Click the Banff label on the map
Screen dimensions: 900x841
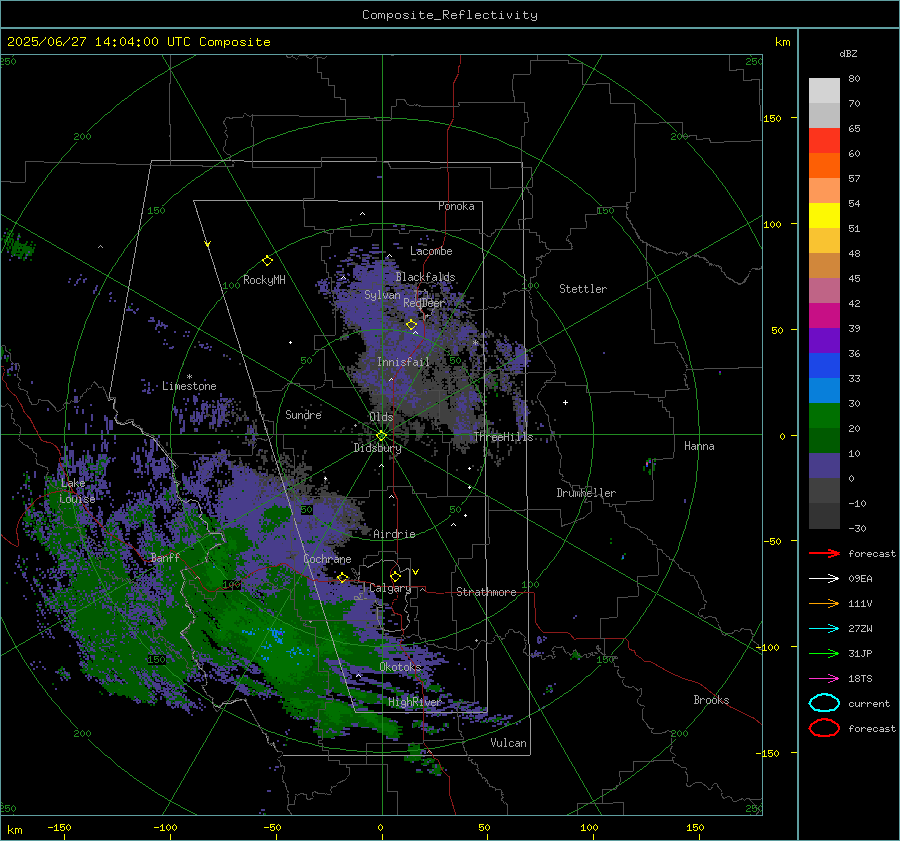point(165,557)
